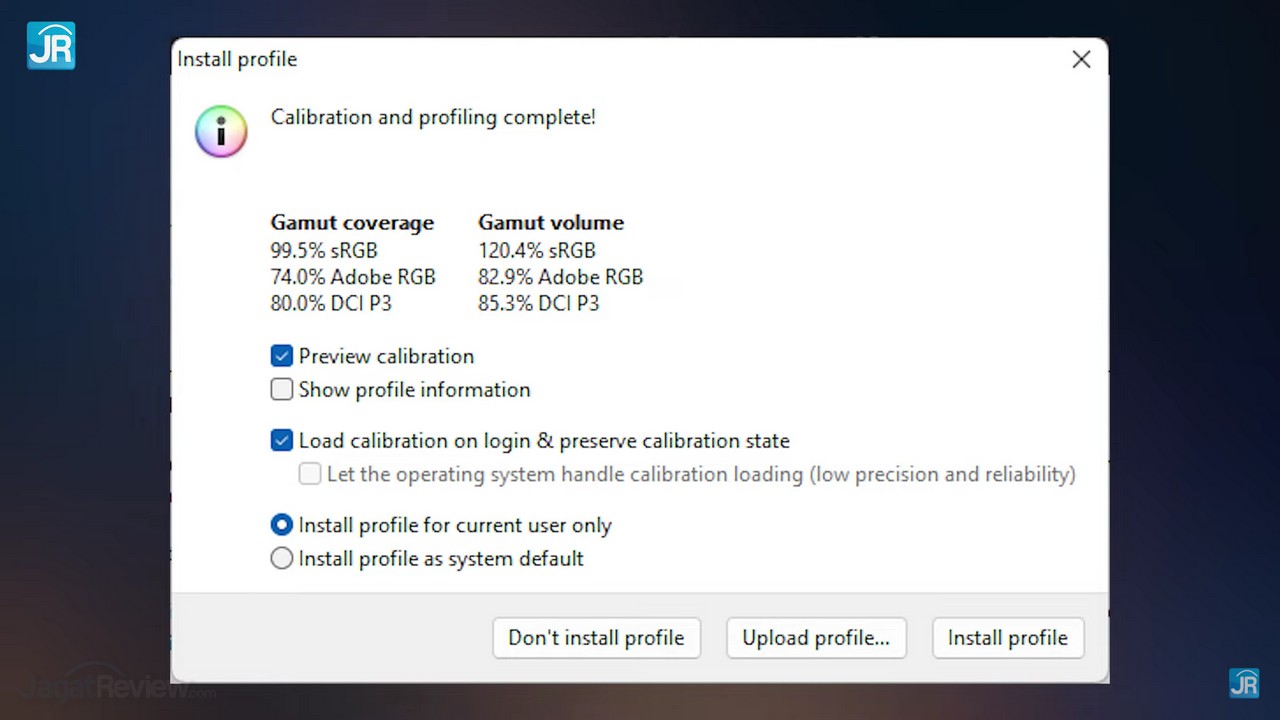Image resolution: width=1280 pixels, height=720 pixels.
Task: Click the 85.3% DCI P3 volume value
Action: coord(538,303)
